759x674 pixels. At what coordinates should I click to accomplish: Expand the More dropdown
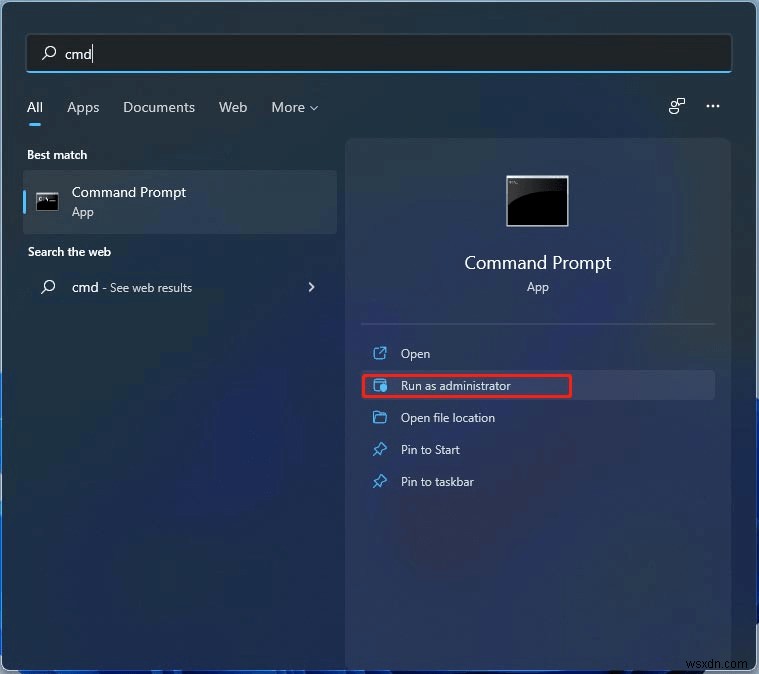coord(294,107)
